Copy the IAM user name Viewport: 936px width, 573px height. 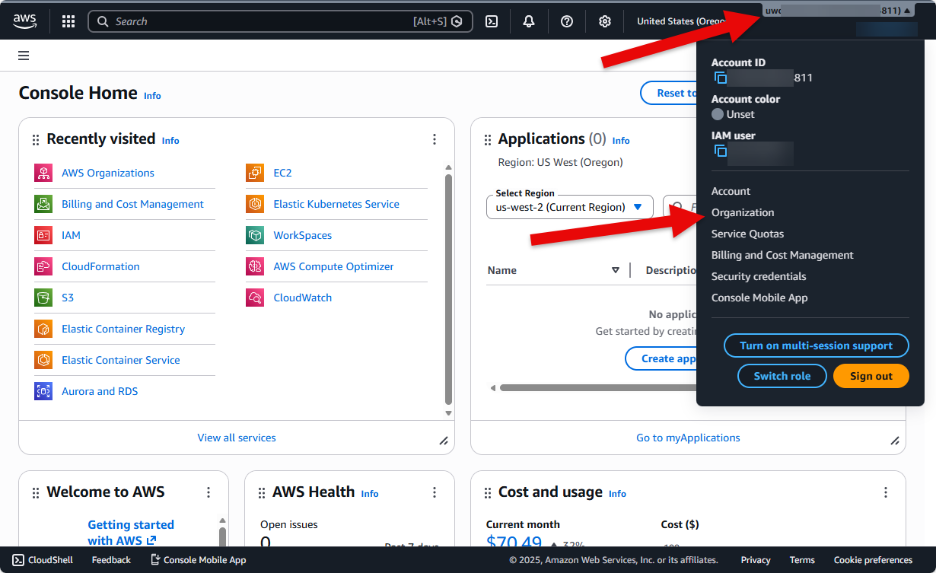click(721, 151)
